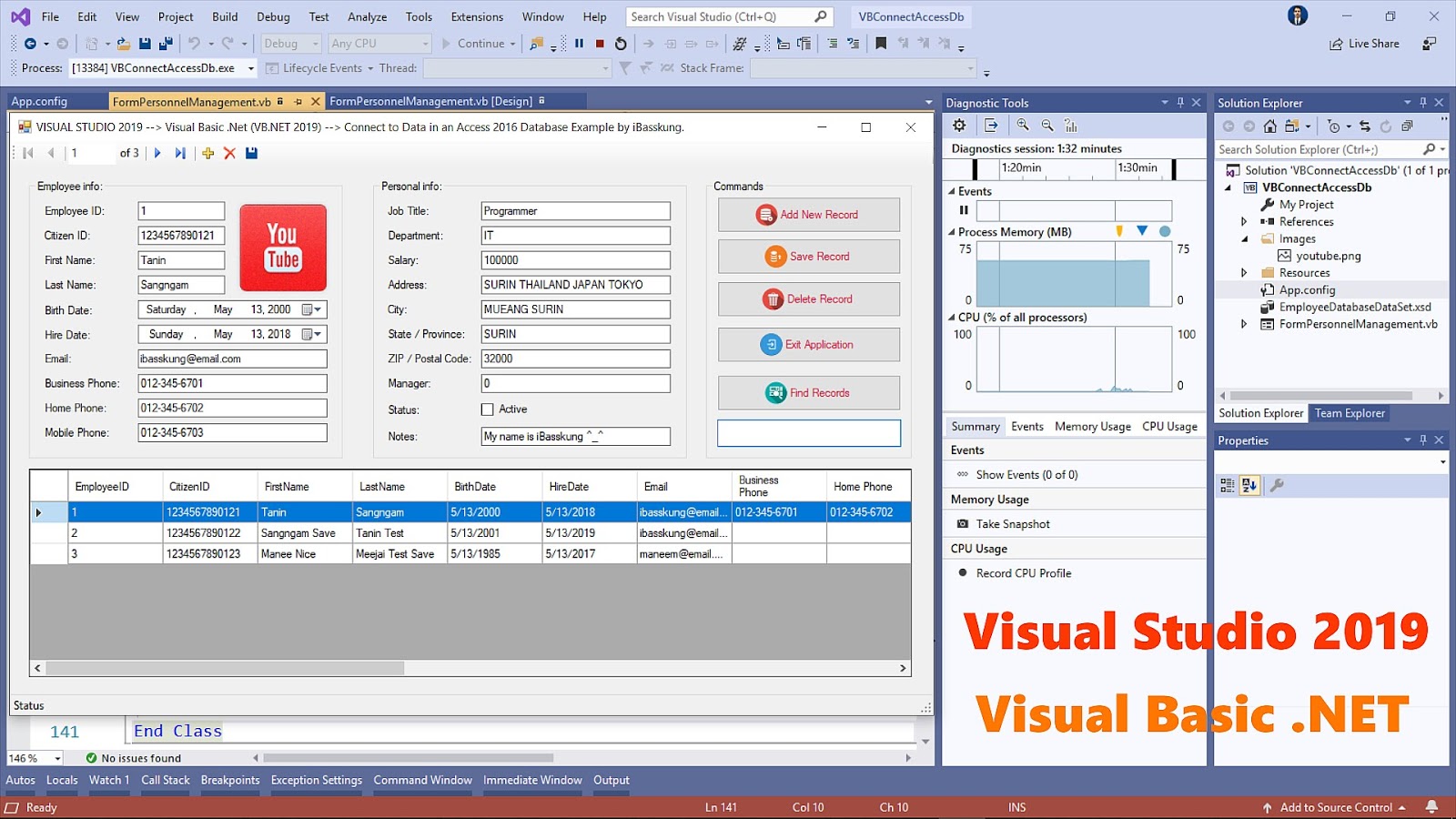Toggle auto-hide pin on Solution Explorer panel
The height and width of the screenshot is (819, 1456).
(1422, 102)
